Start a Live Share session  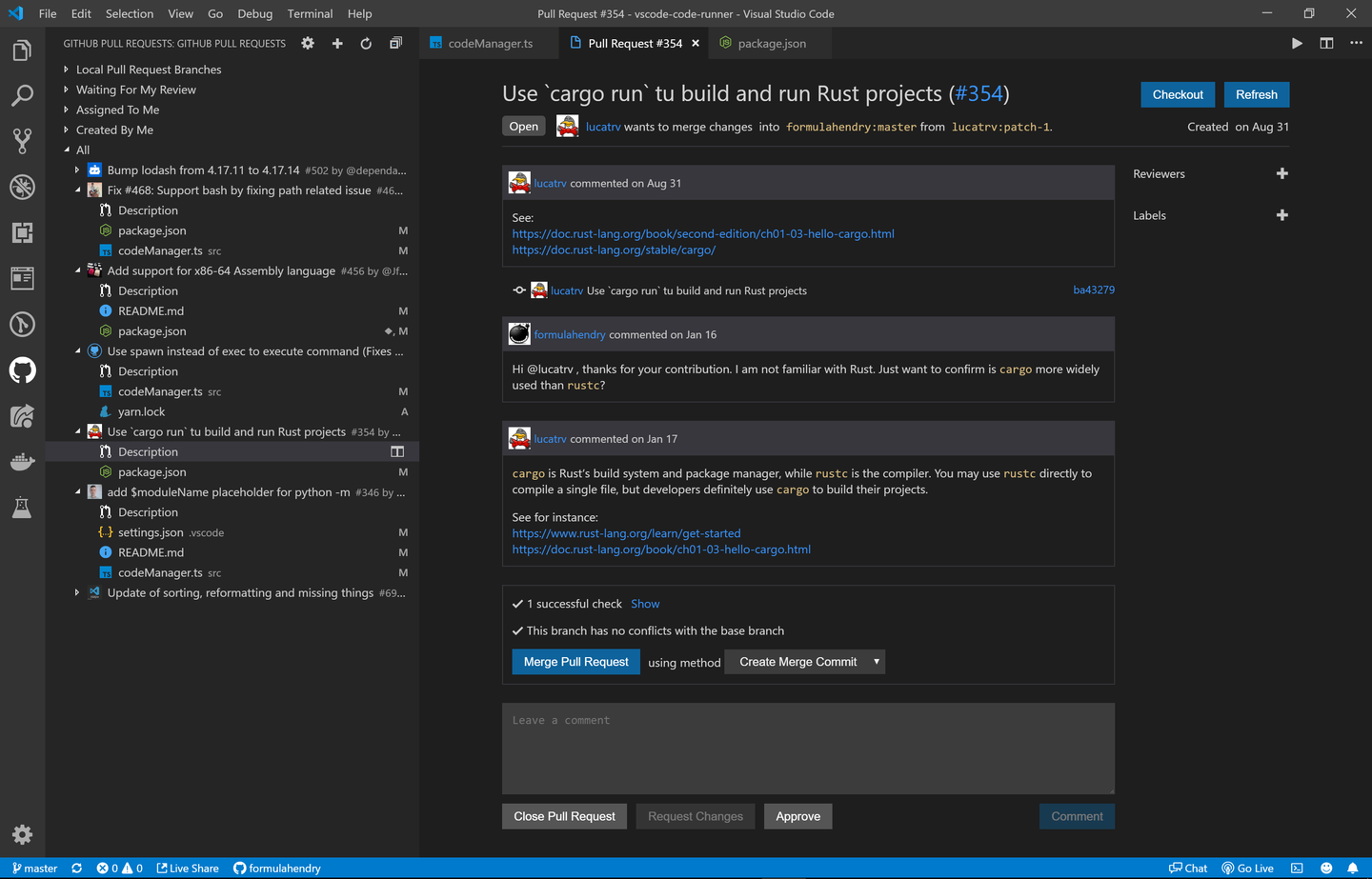[x=188, y=868]
